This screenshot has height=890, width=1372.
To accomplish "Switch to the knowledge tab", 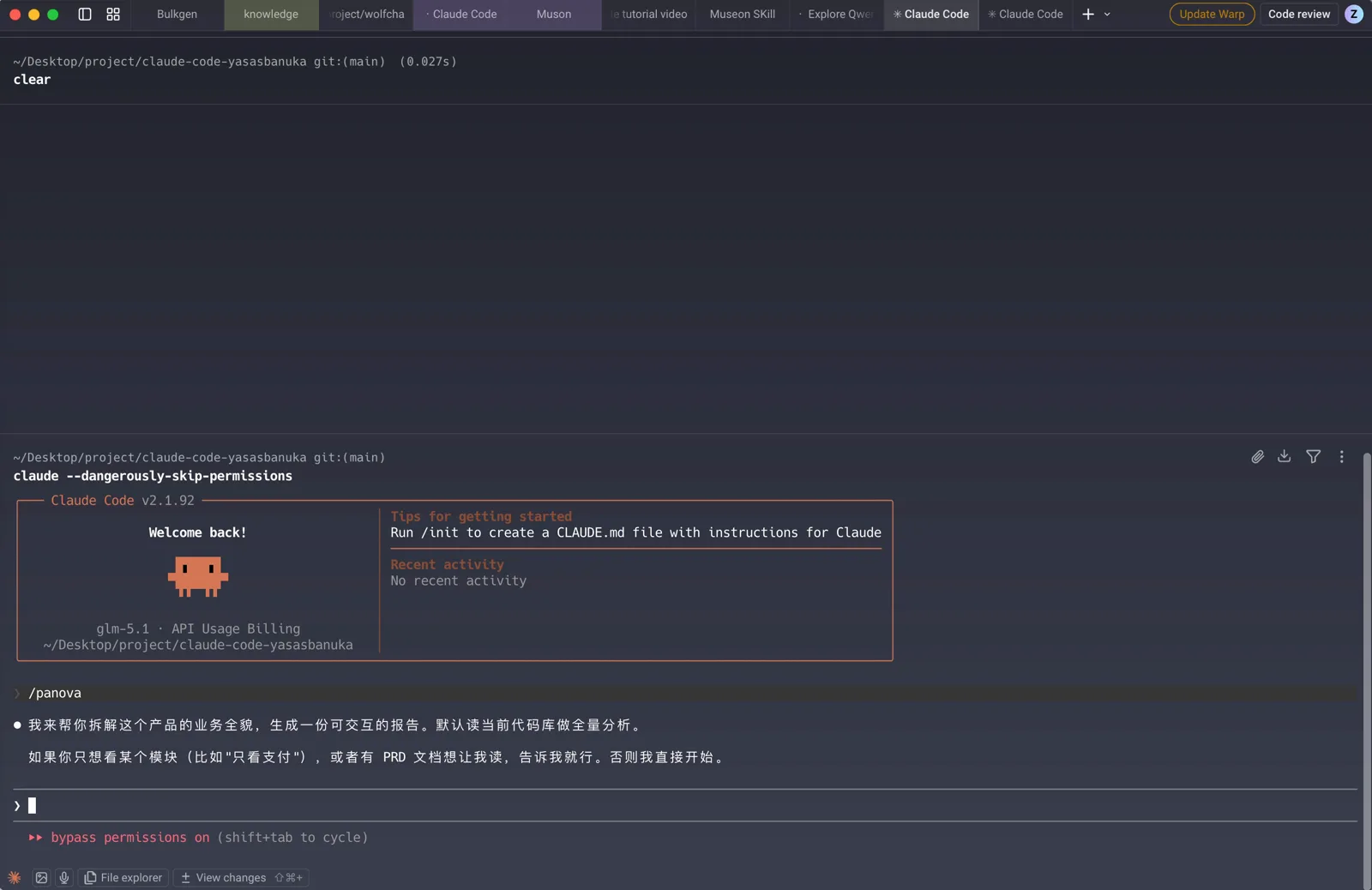I will tap(271, 14).
